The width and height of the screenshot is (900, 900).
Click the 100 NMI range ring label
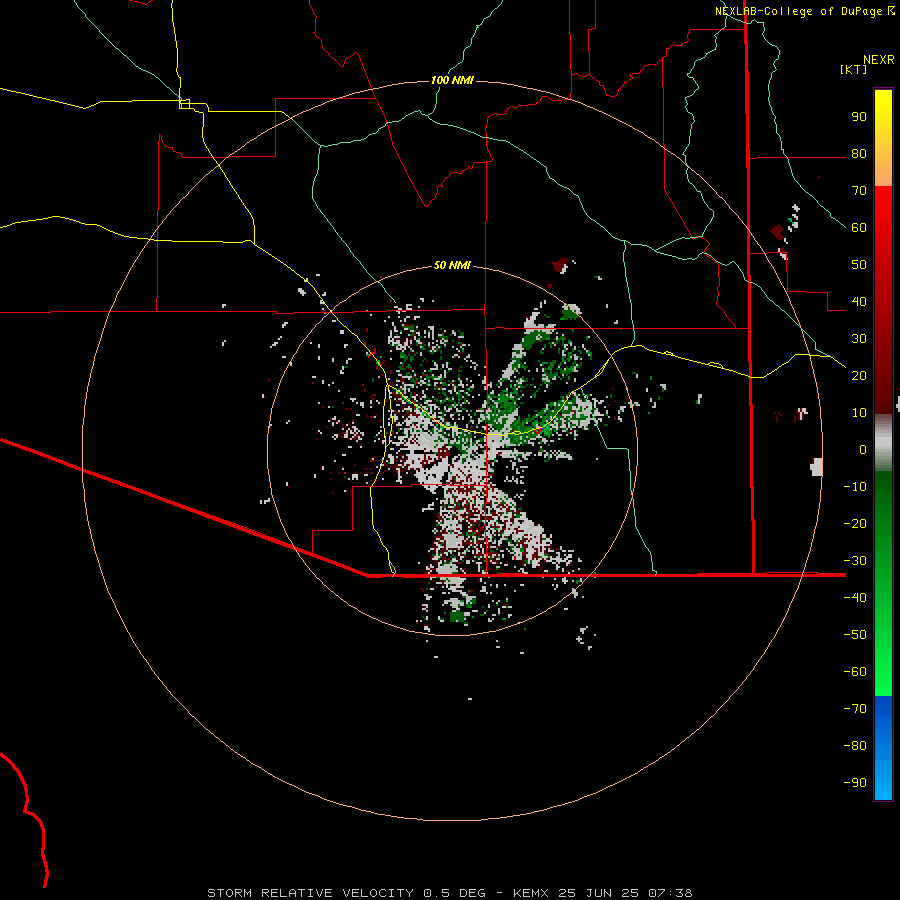click(x=452, y=80)
